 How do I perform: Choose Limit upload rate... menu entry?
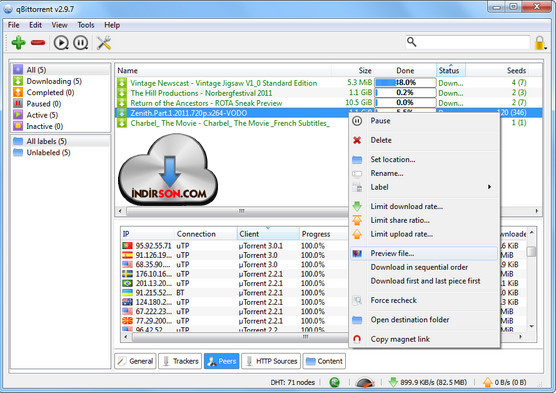424,234
